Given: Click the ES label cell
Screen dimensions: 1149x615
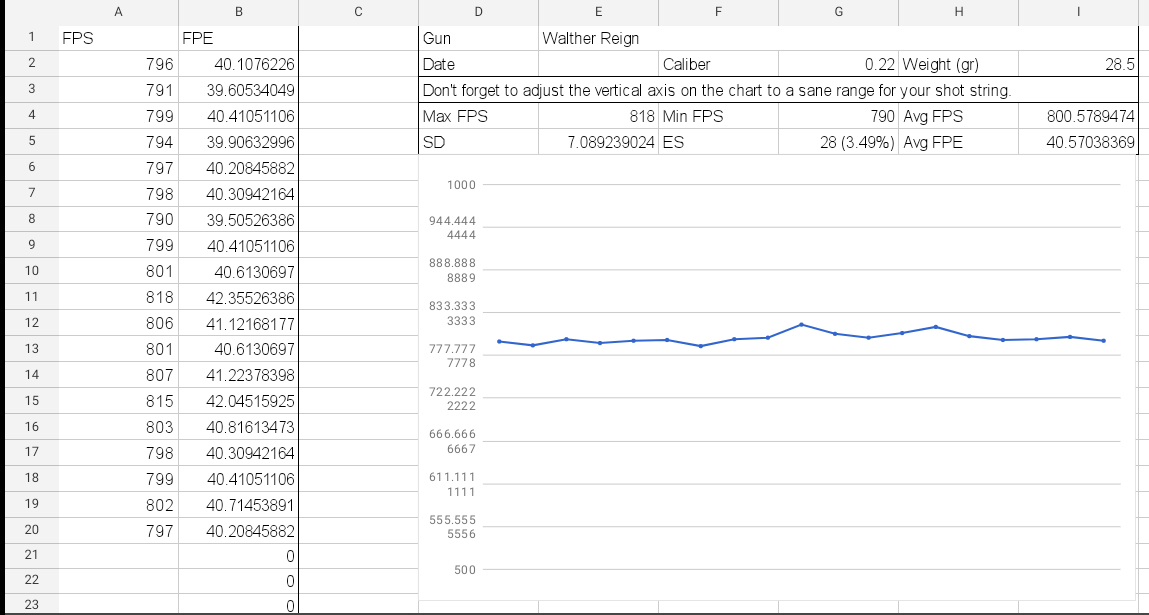Looking at the screenshot, I should coord(718,142).
